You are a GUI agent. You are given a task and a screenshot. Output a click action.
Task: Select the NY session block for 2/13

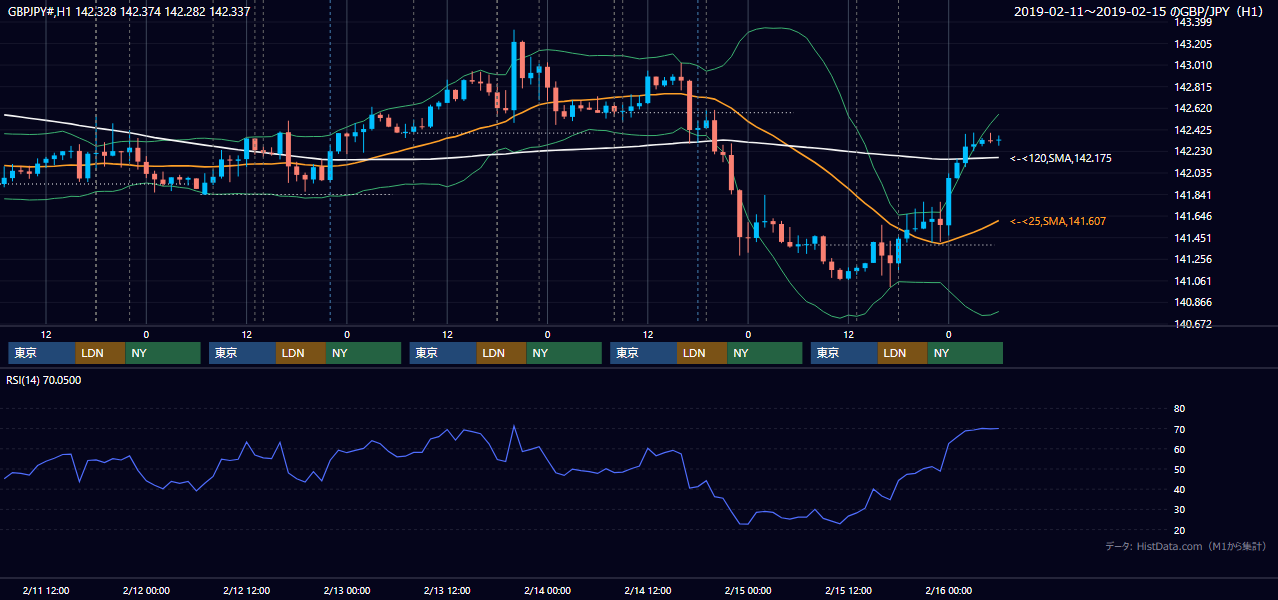click(x=564, y=353)
